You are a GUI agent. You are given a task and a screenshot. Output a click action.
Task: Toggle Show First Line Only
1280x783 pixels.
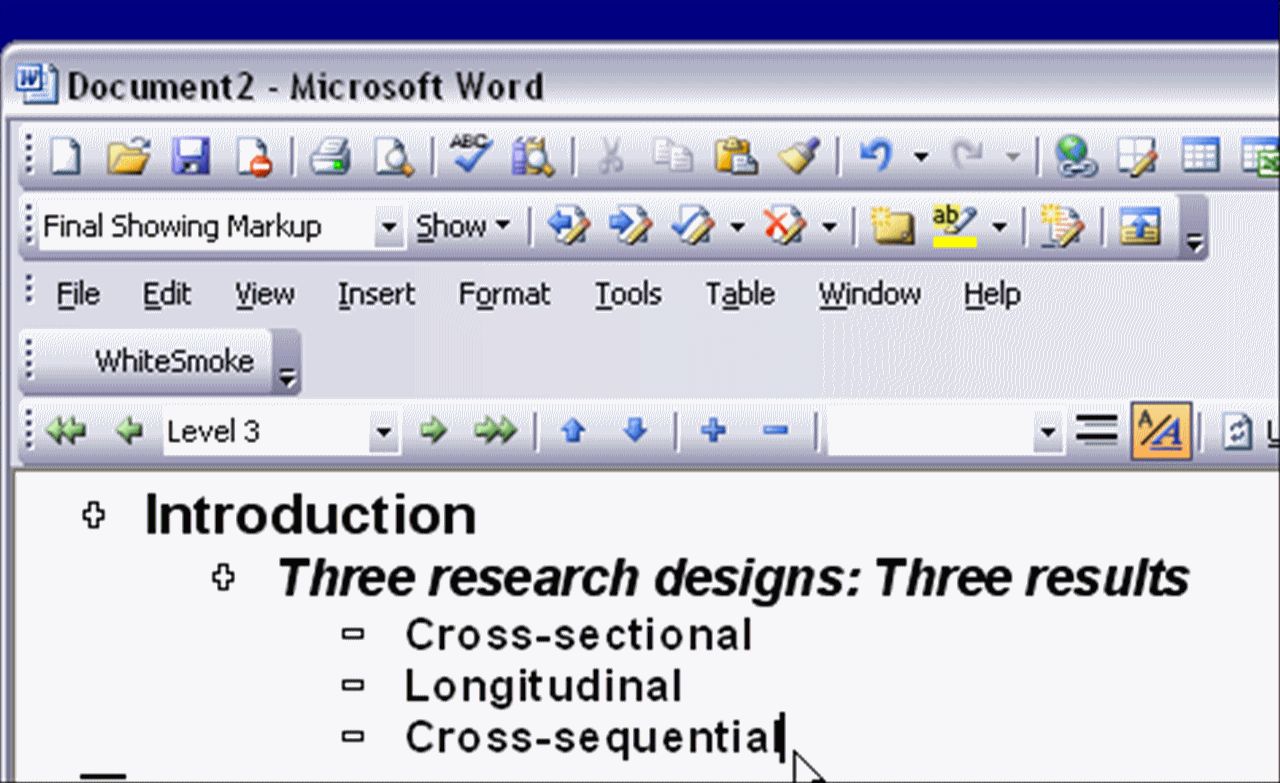(x=1096, y=431)
